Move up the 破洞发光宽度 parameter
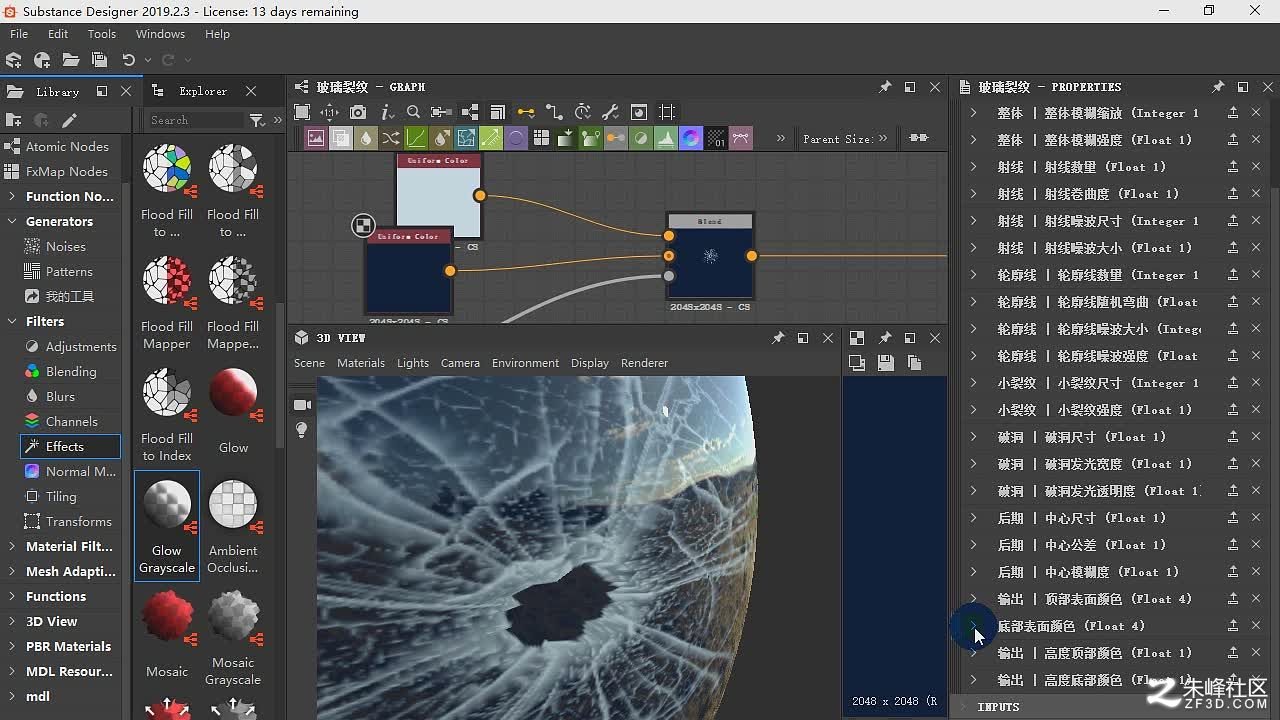The image size is (1280, 720). click(1233, 464)
